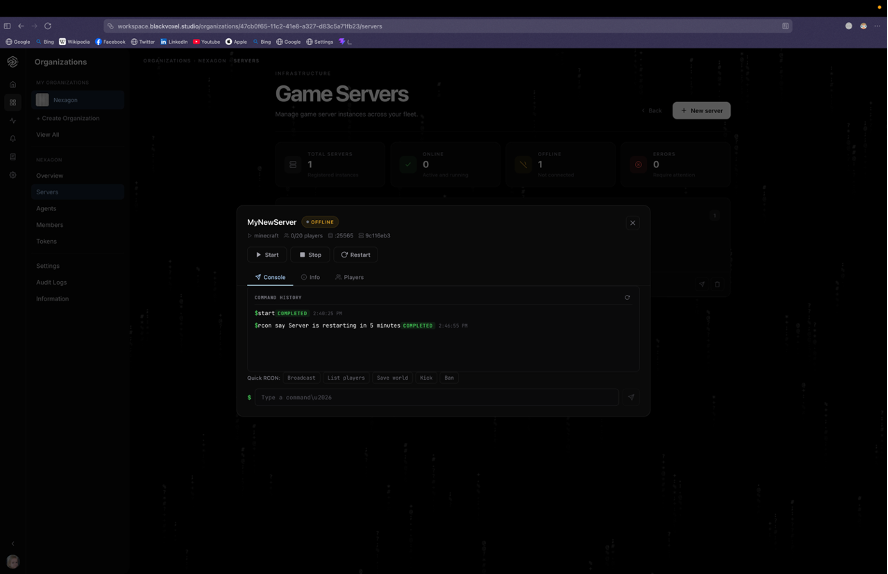Open the home icon in the rail
Image resolution: width=888 pixels, height=574 pixels.
pos(12,84)
